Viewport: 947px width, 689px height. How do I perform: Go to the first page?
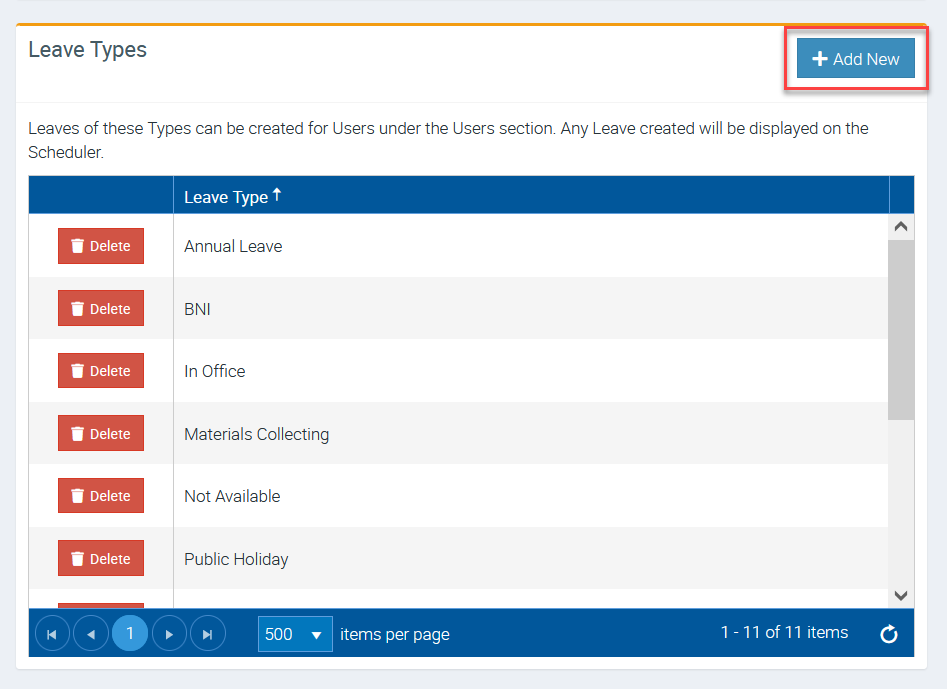[x=53, y=634]
